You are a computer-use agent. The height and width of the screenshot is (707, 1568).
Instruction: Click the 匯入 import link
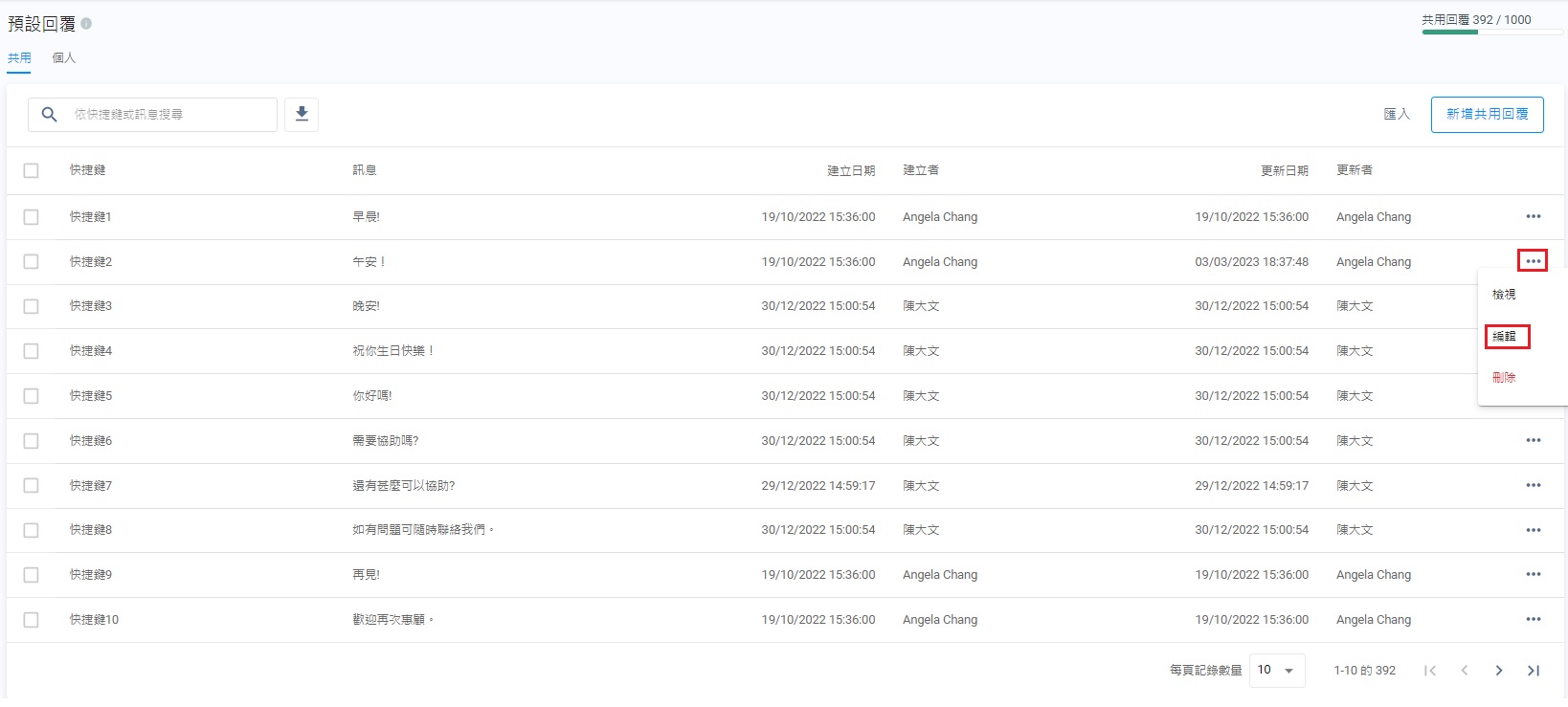[x=1397, y=115]
